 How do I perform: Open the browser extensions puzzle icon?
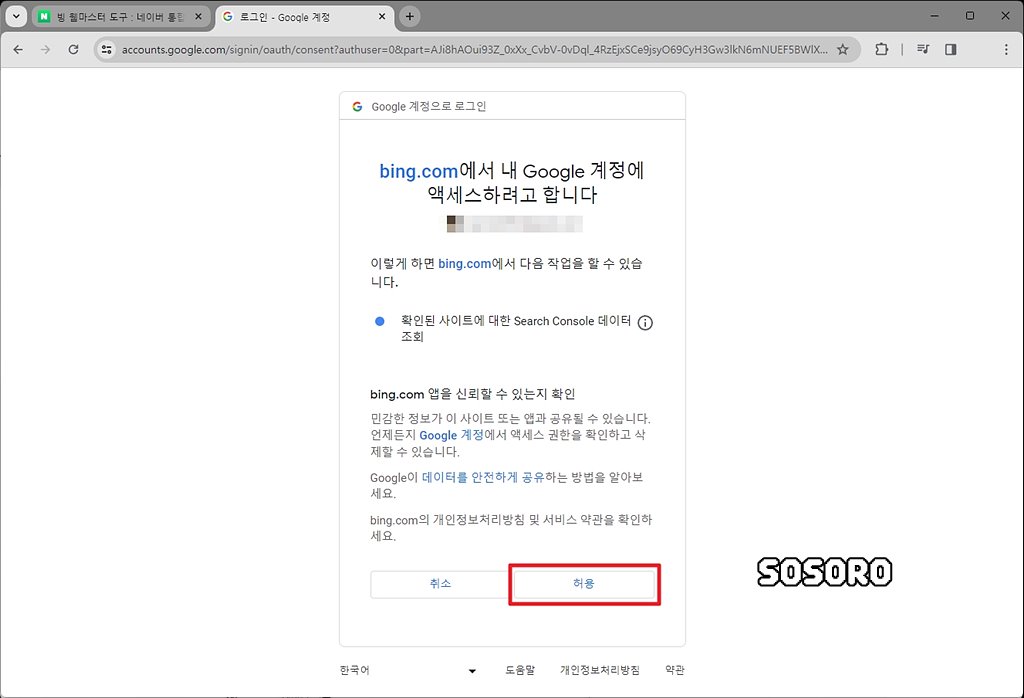coord(882,49)
